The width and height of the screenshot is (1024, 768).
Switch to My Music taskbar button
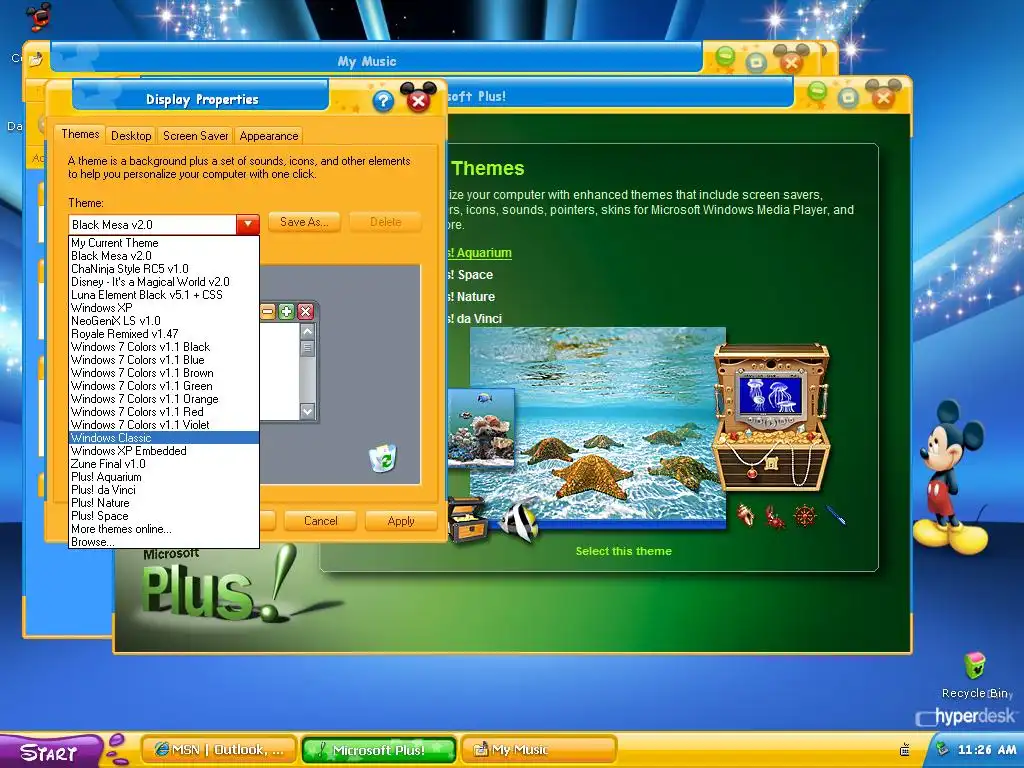tap(538, 750)
